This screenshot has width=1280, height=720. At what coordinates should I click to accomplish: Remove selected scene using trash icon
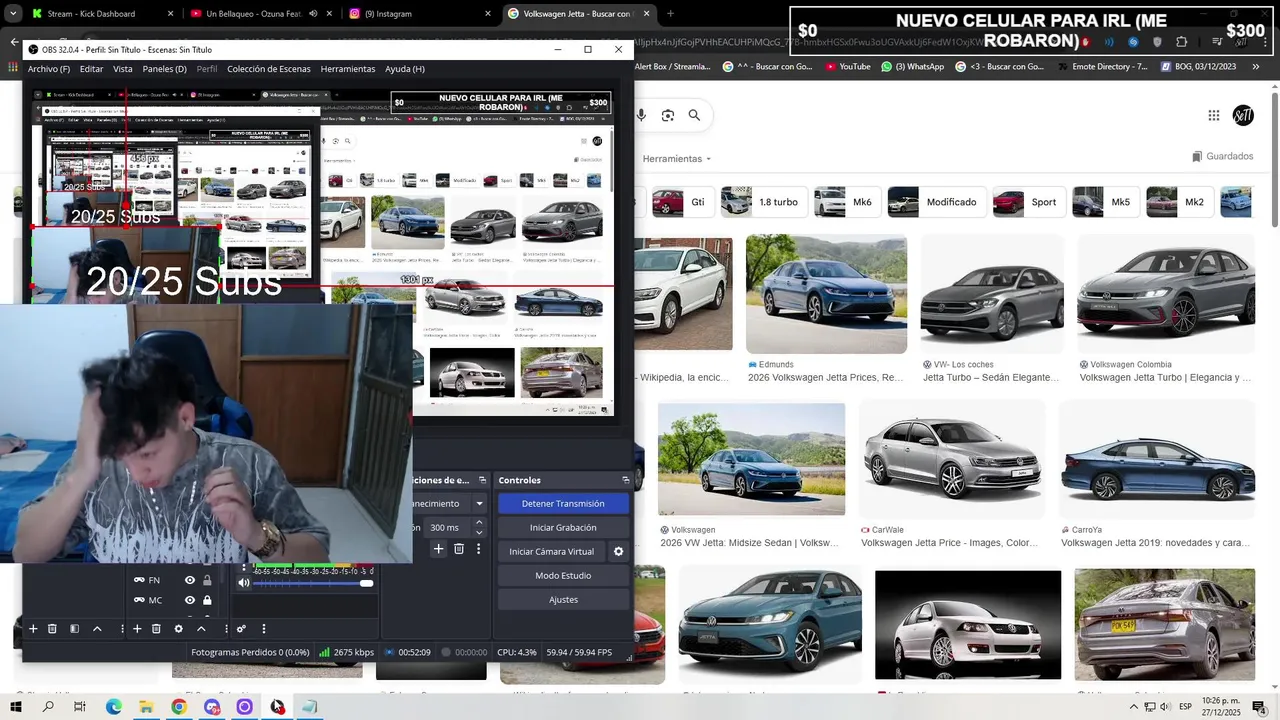tap(52, 629)
